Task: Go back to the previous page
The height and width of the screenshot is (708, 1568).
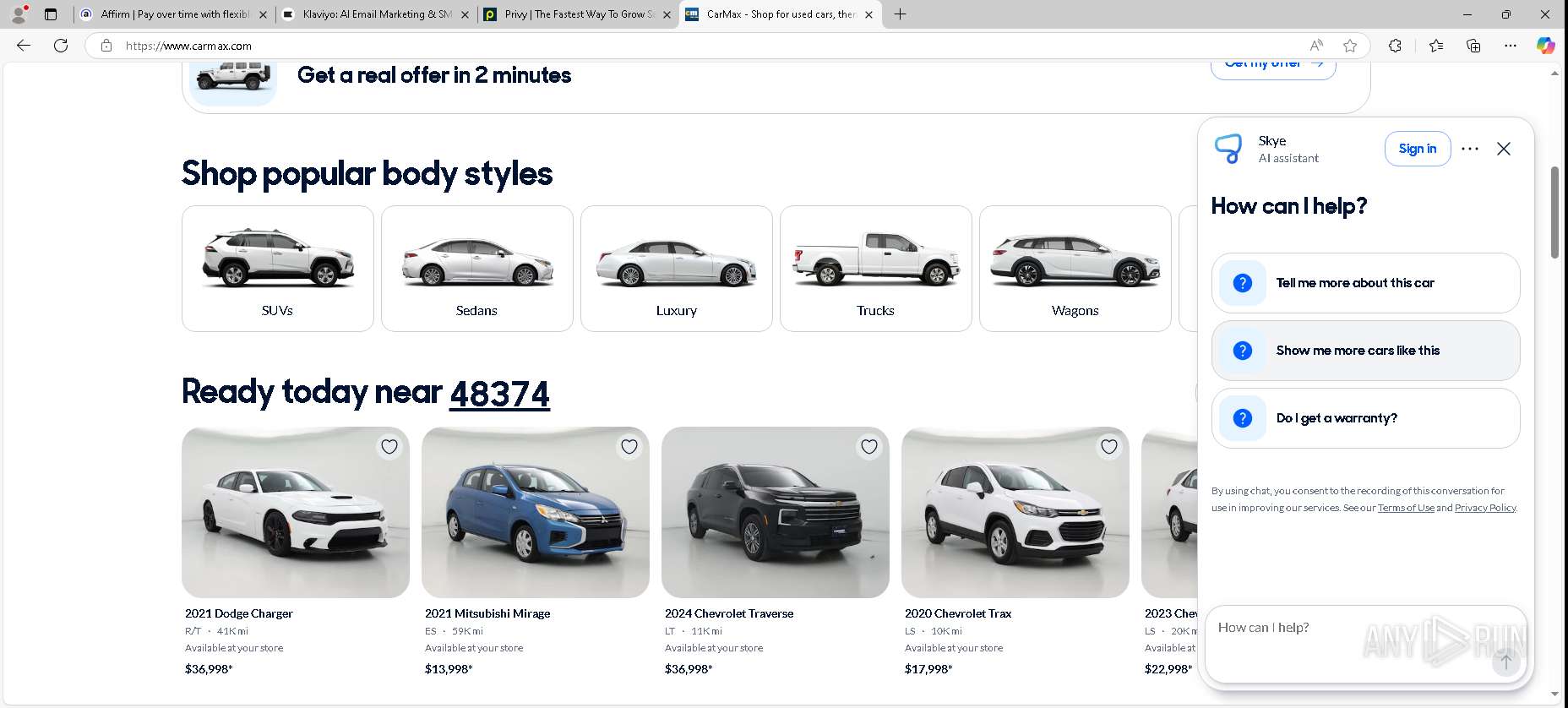Action: 24,46
